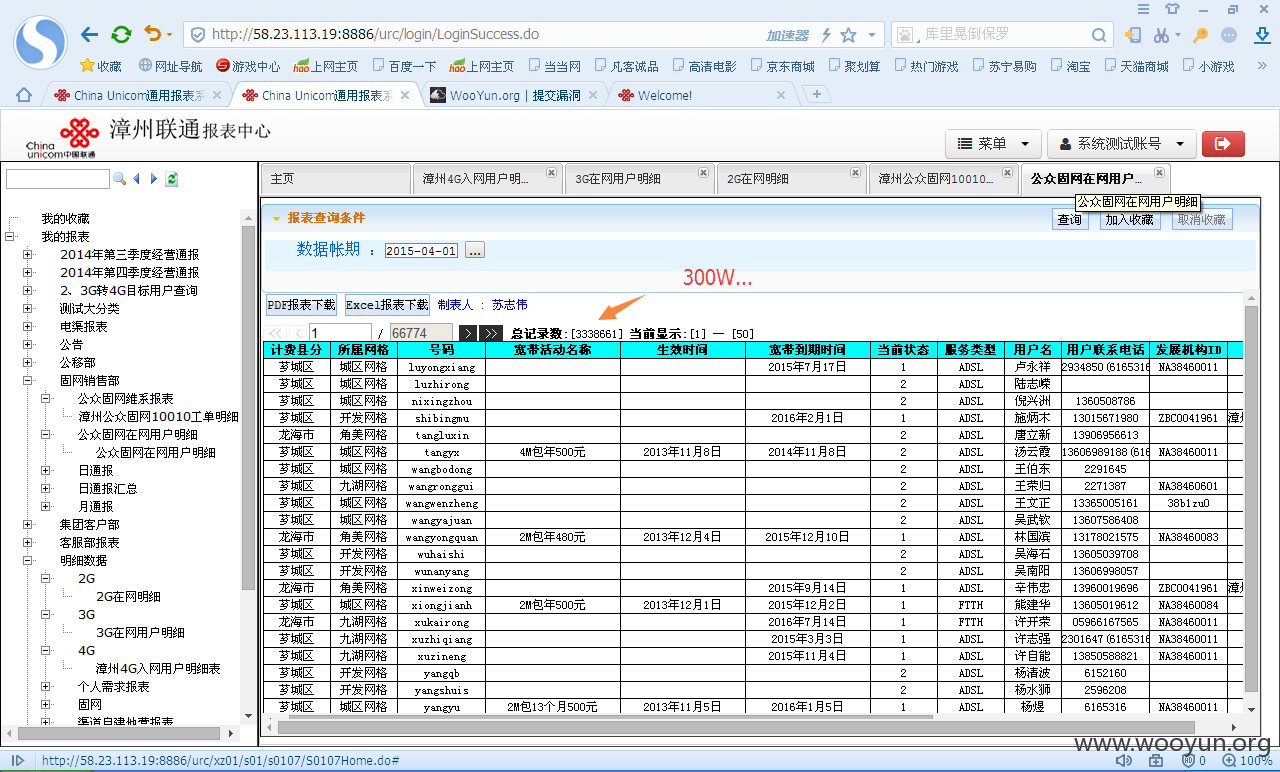Image resolution: width=1280 pixels, height=772 pixels.
Task: Click the shield icon in address bar
Action: tap(198, 35)
